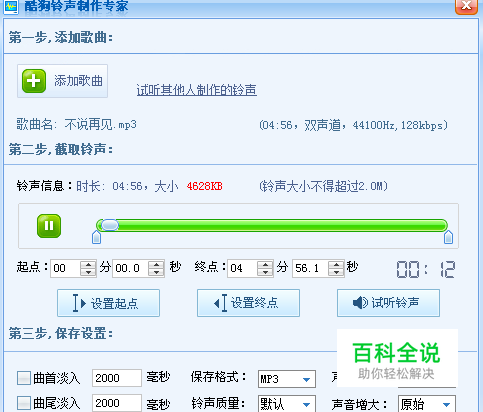The image size is (483, 412).
Task: Click the 设置终点 button
Action: pos(248,303)
